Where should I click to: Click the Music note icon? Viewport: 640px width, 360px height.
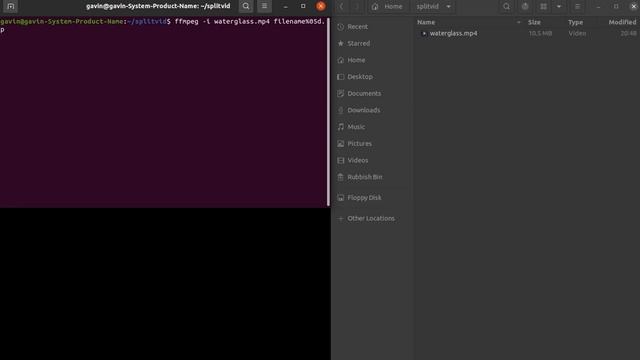pyautogui.click(x=340, y=127)
